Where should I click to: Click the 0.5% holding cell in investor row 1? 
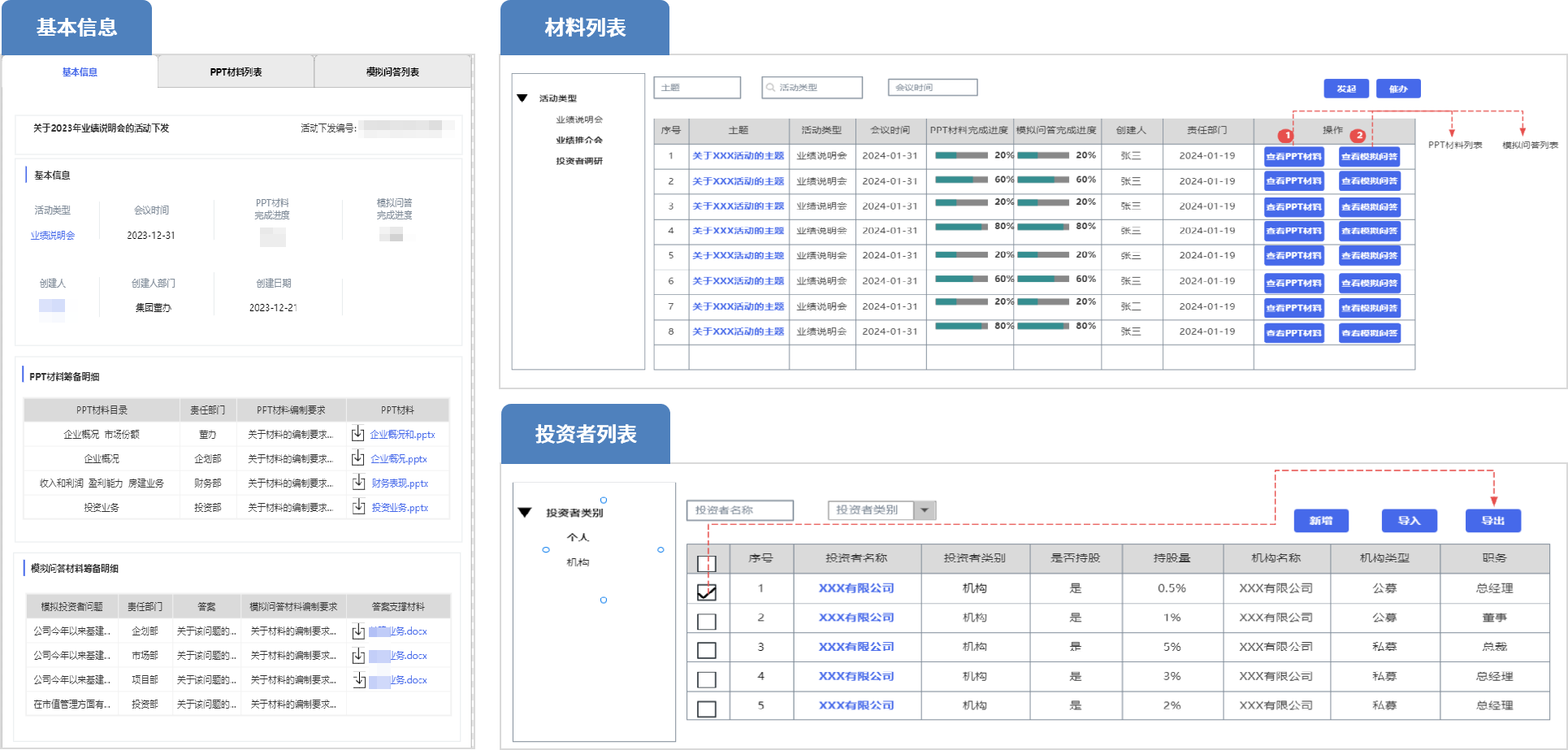tap(1172, 588)
